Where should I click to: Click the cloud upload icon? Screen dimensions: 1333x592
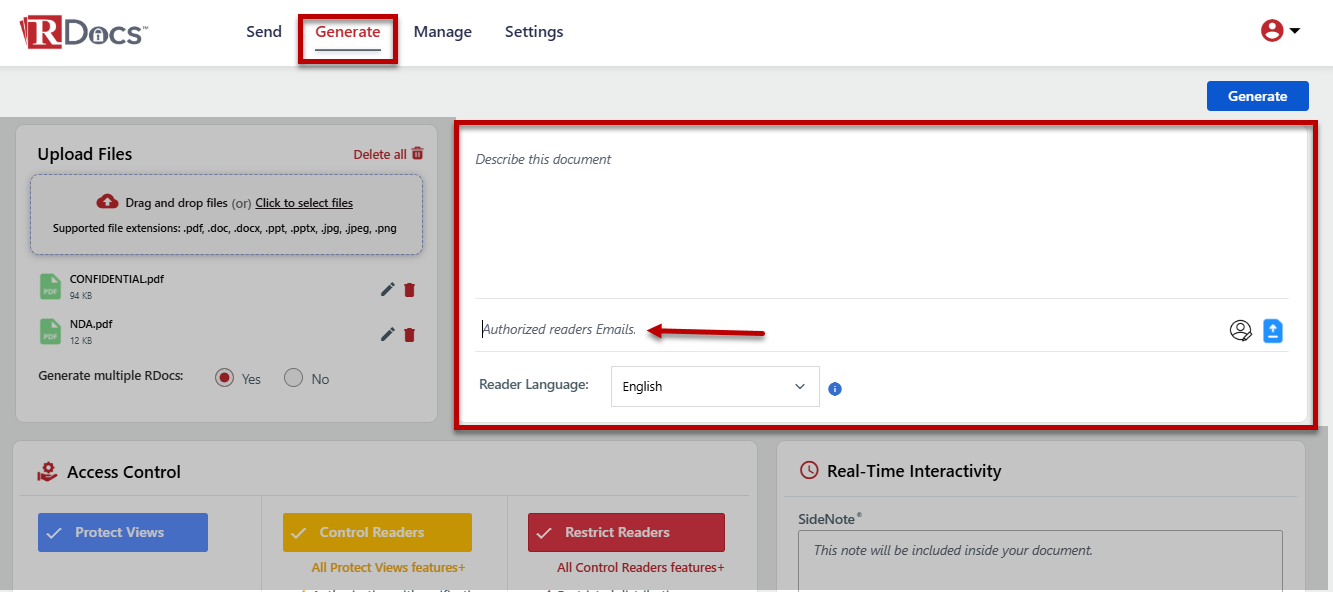(107, 202)
